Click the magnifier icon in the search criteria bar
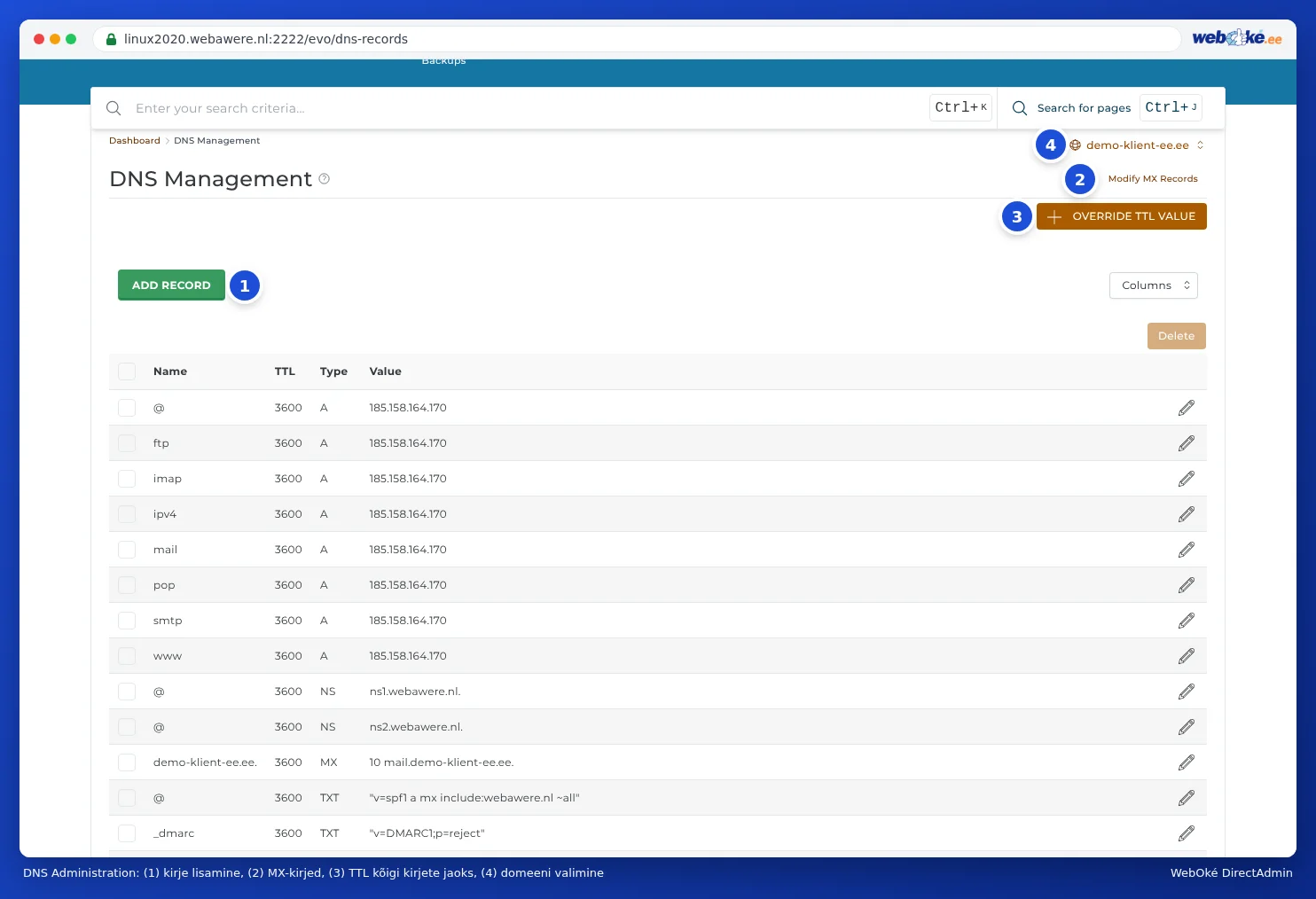The width and height of the screenshot is (1316, 899). coord(114,108)
